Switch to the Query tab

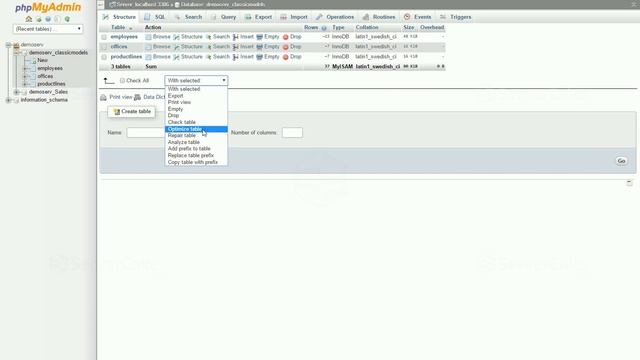(224, 17)
